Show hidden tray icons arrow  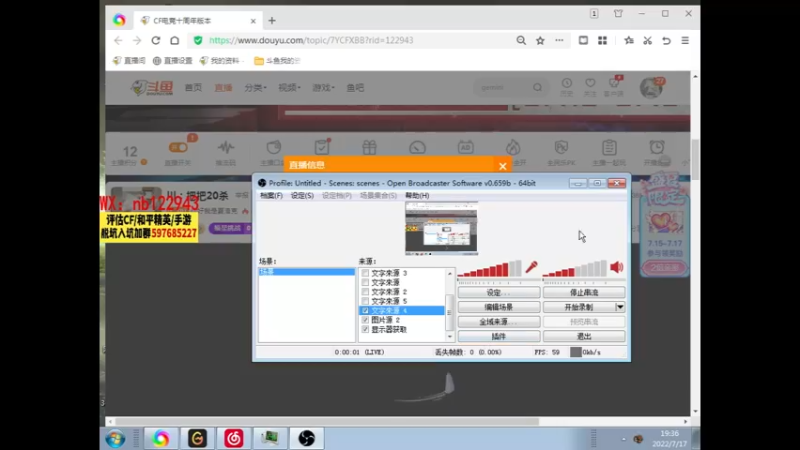click(623, 439)
